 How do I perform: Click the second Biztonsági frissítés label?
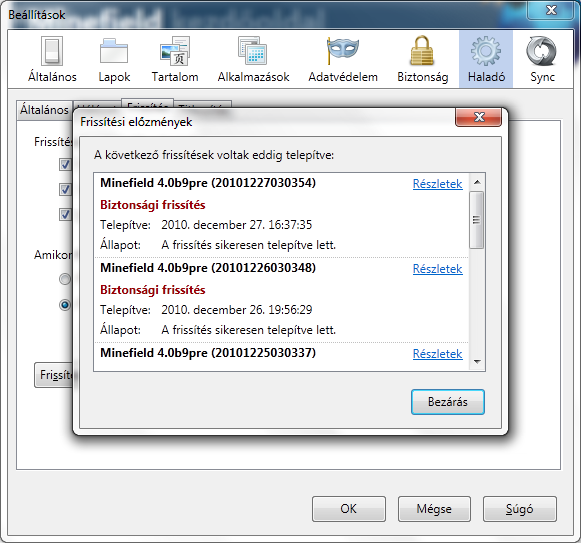click(153, 290)
